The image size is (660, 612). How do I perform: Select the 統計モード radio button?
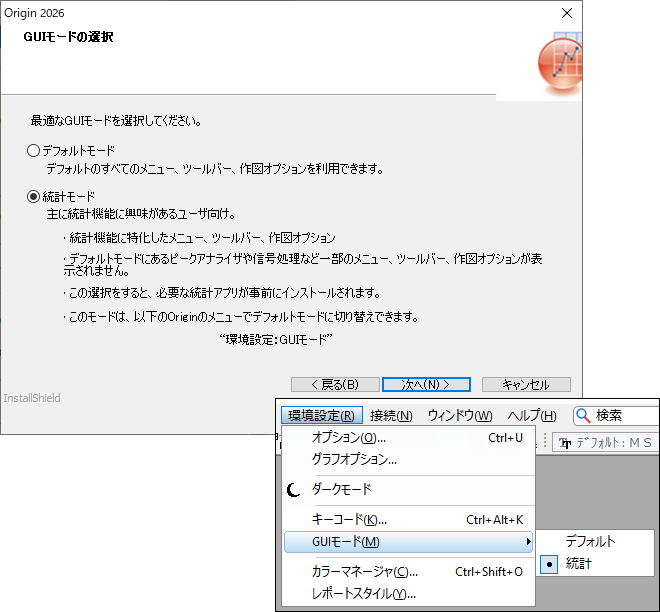[34, 196]
